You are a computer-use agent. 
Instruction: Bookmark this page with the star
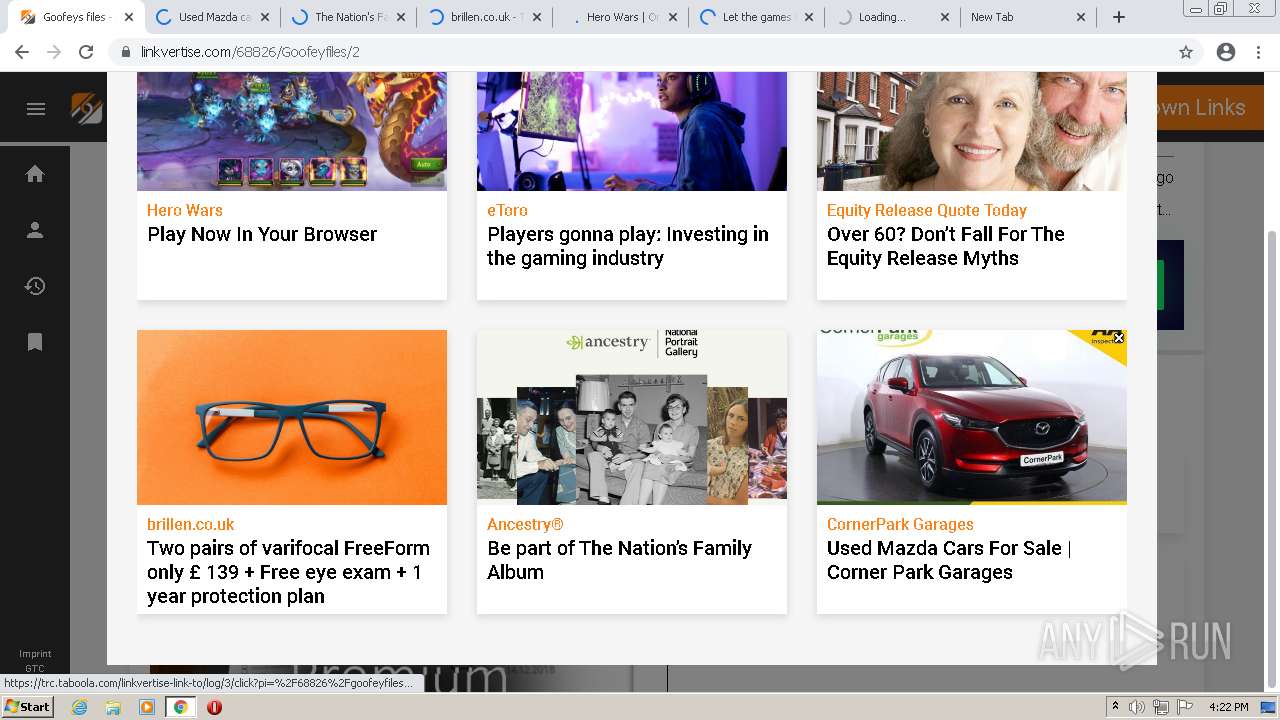1186,52
